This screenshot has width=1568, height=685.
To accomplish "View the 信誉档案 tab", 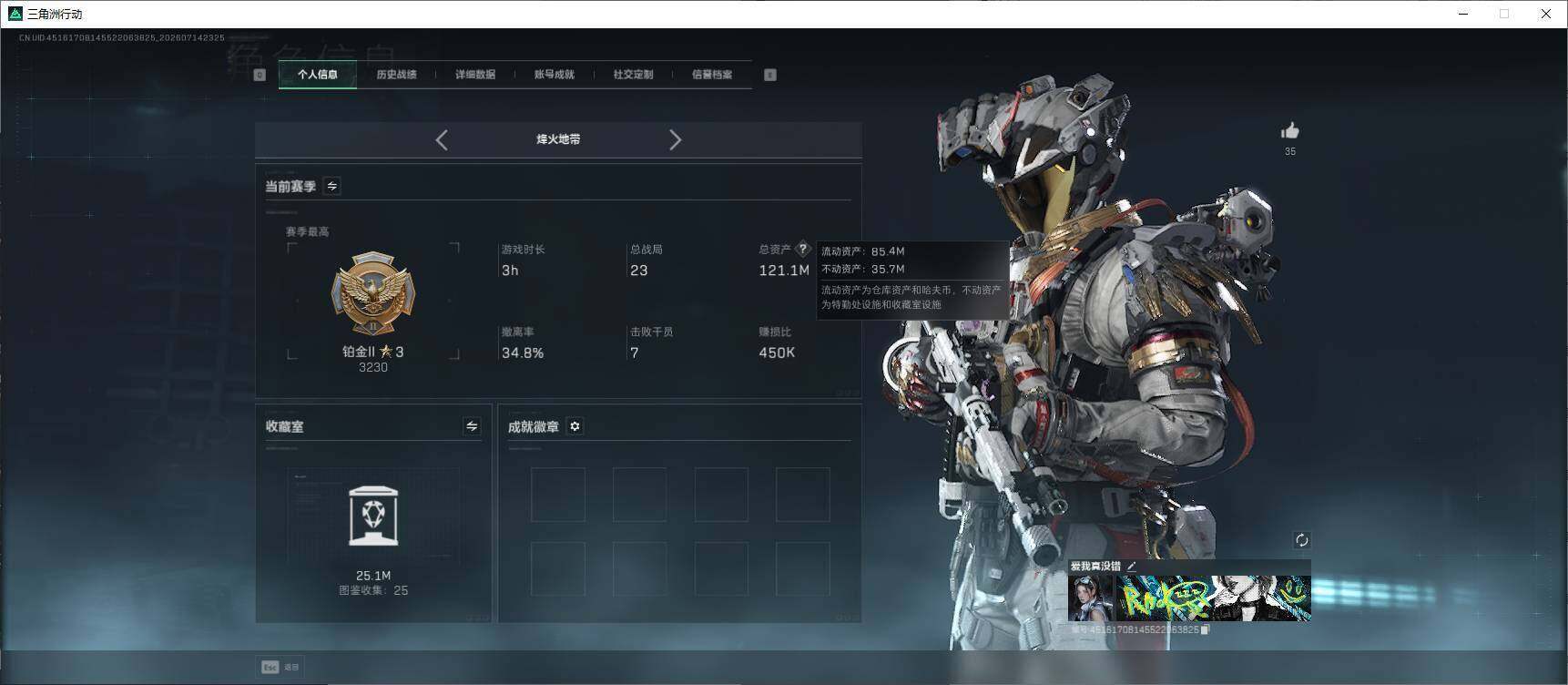I will pyautogui.click(x=712, y=75).
